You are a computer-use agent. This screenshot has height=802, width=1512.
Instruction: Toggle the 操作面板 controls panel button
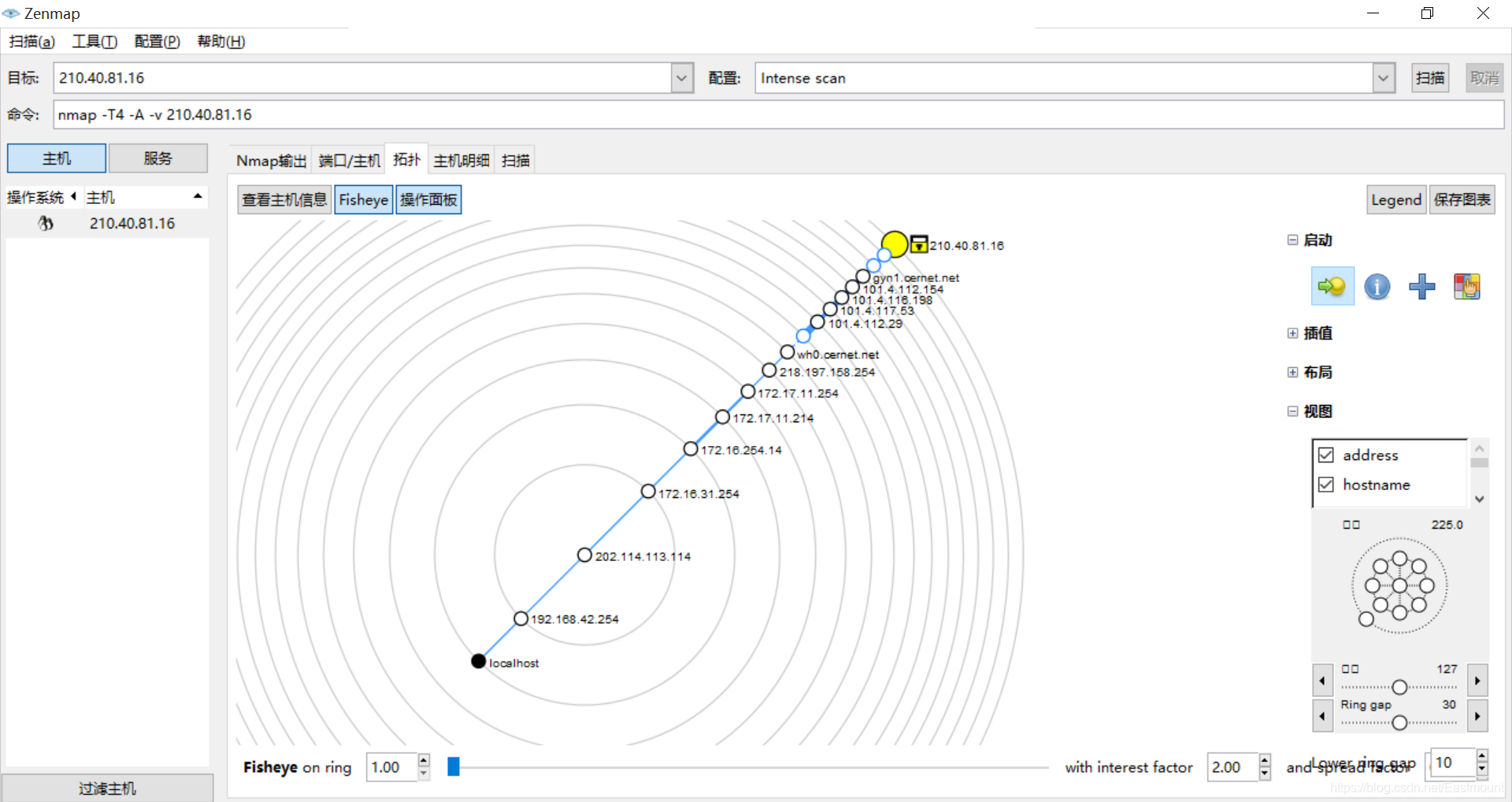tap(428, 200)
